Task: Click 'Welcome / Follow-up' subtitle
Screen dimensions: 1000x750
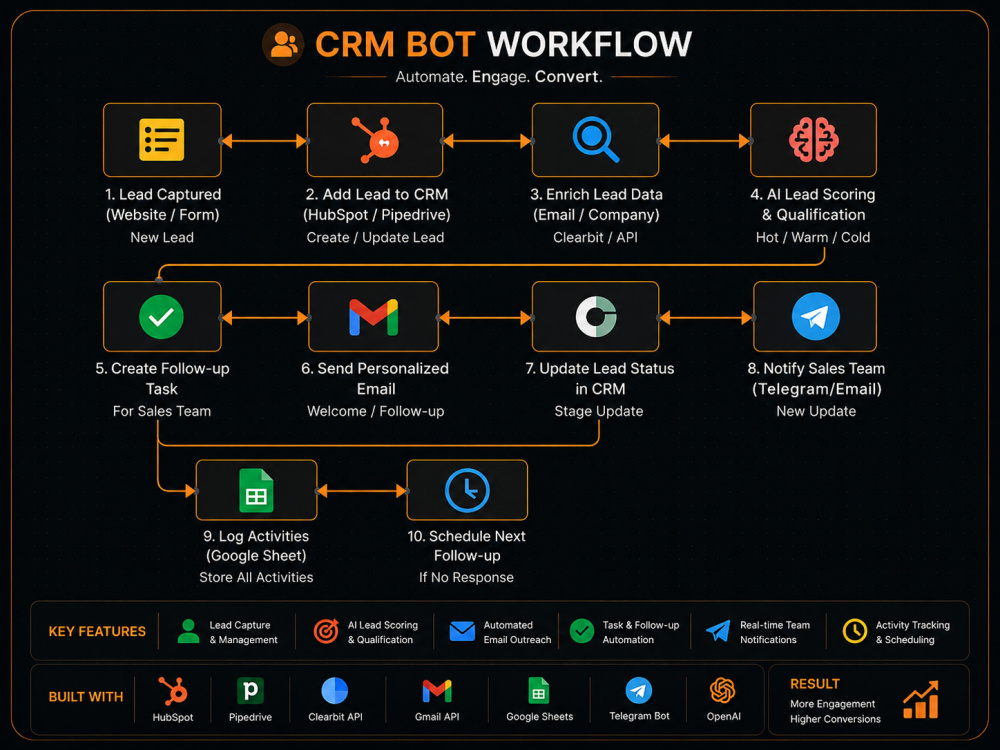Action: click(375, 411)
